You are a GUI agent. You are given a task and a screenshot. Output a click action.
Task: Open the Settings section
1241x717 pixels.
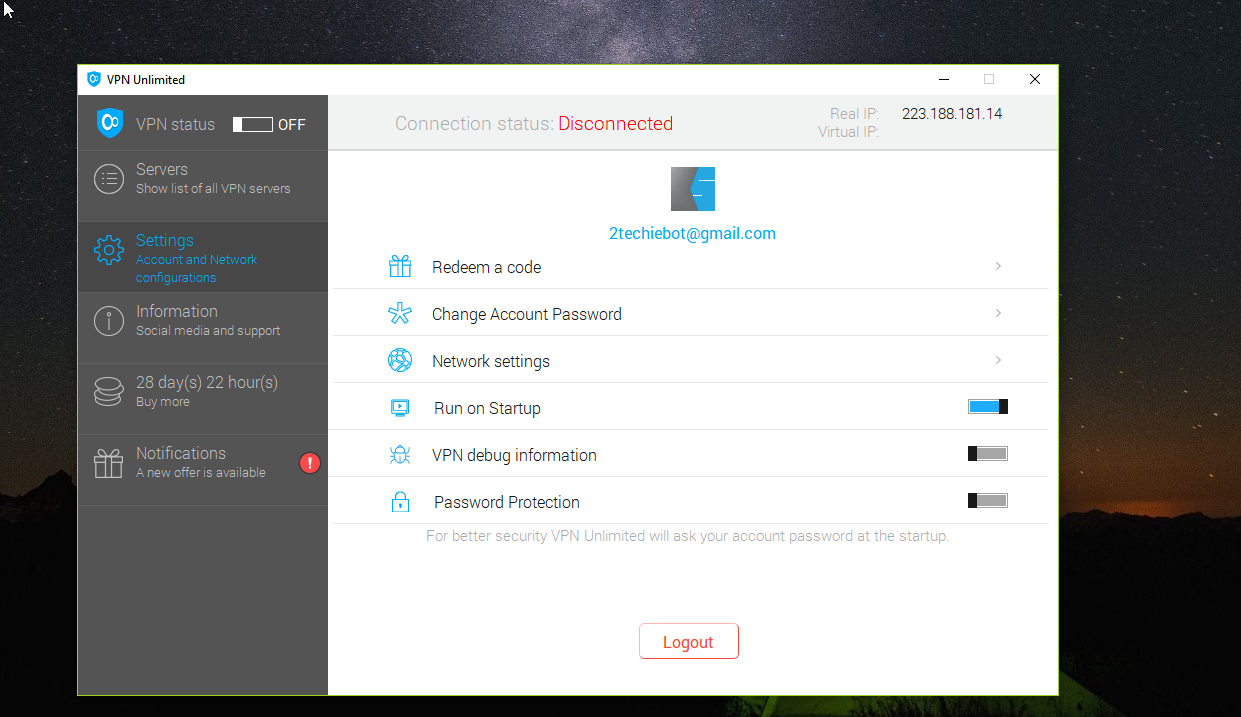203,257
